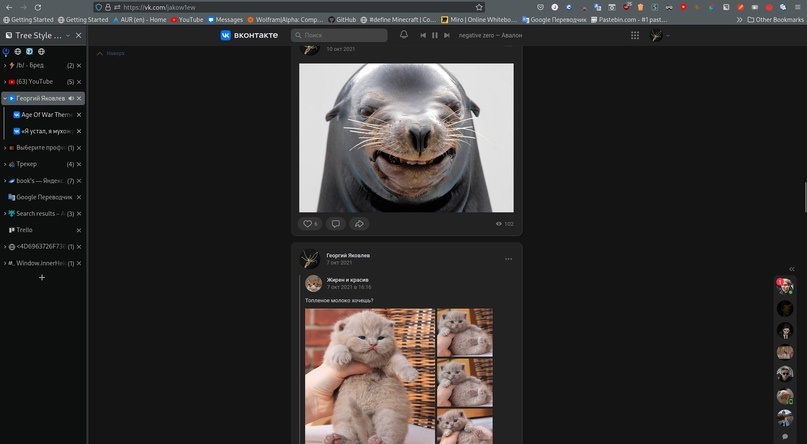Open the Tree Style Tab sidebar switcher dropdown

68,35
